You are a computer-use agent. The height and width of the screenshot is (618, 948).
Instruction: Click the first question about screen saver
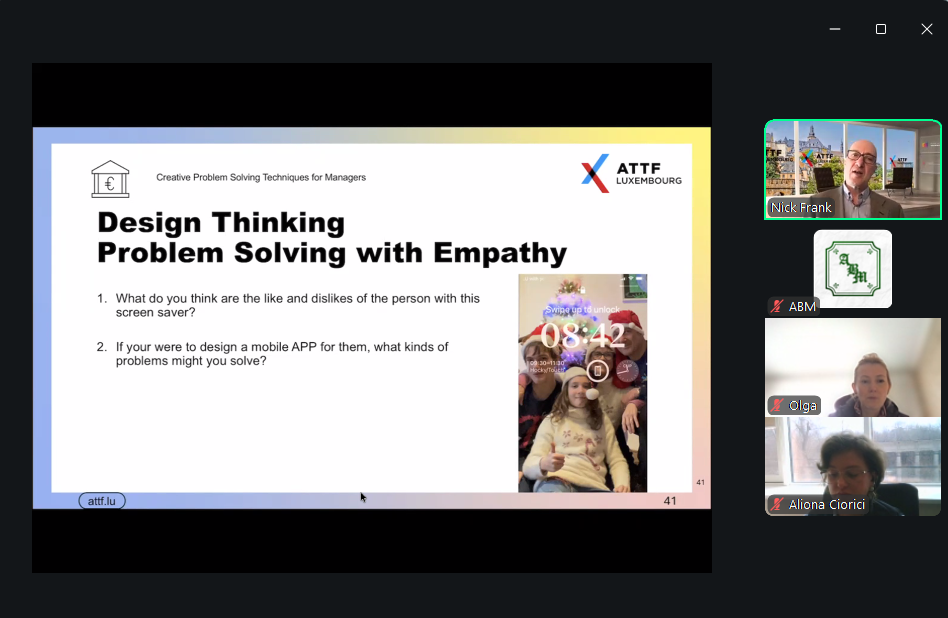pos(297,305)
